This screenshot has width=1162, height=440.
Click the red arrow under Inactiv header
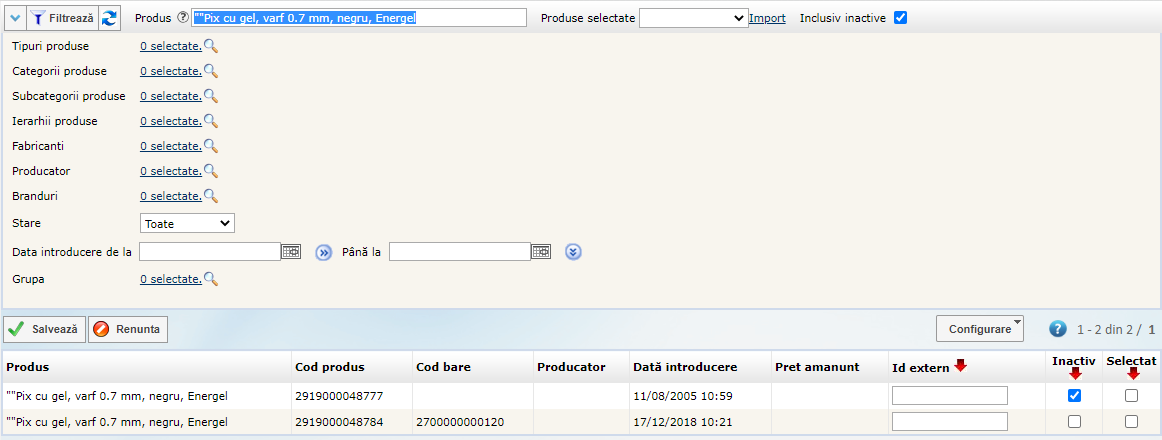coord(1075,374)
